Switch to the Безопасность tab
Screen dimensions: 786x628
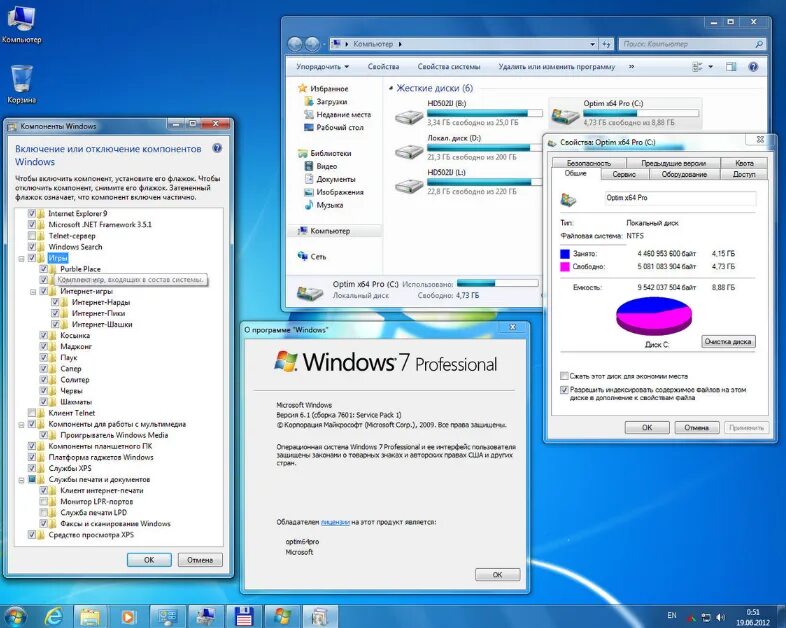tap(588, 163)
